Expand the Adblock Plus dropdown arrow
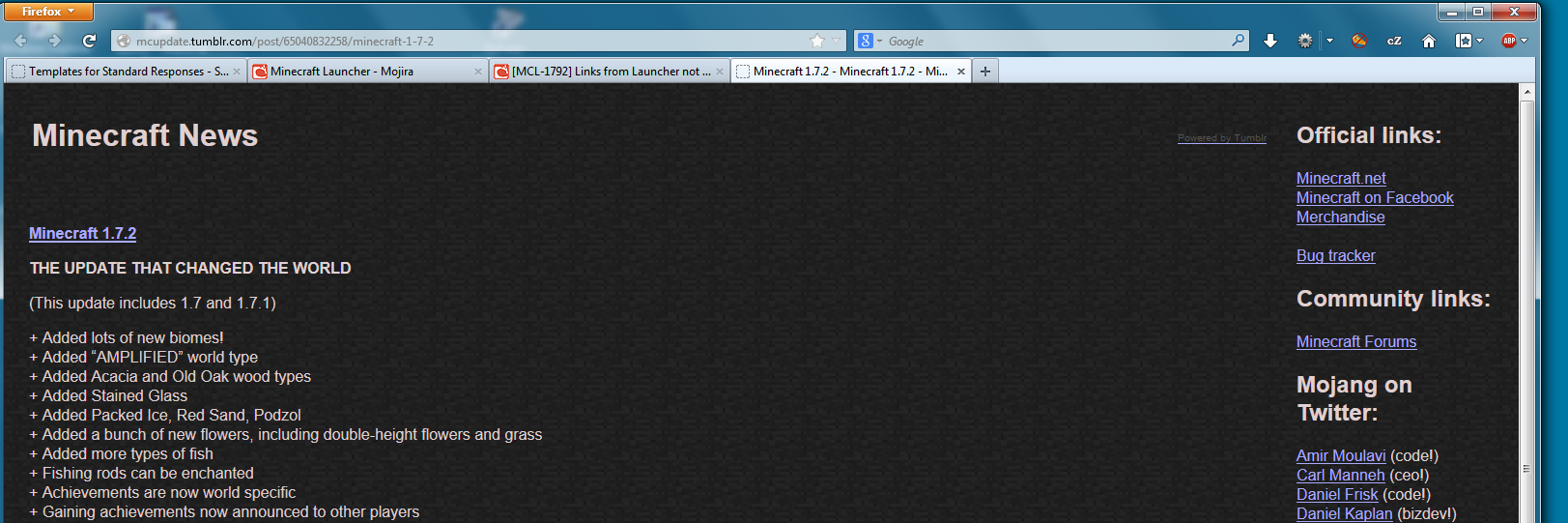1568x523 pixels. click(x=1525, y=41)
